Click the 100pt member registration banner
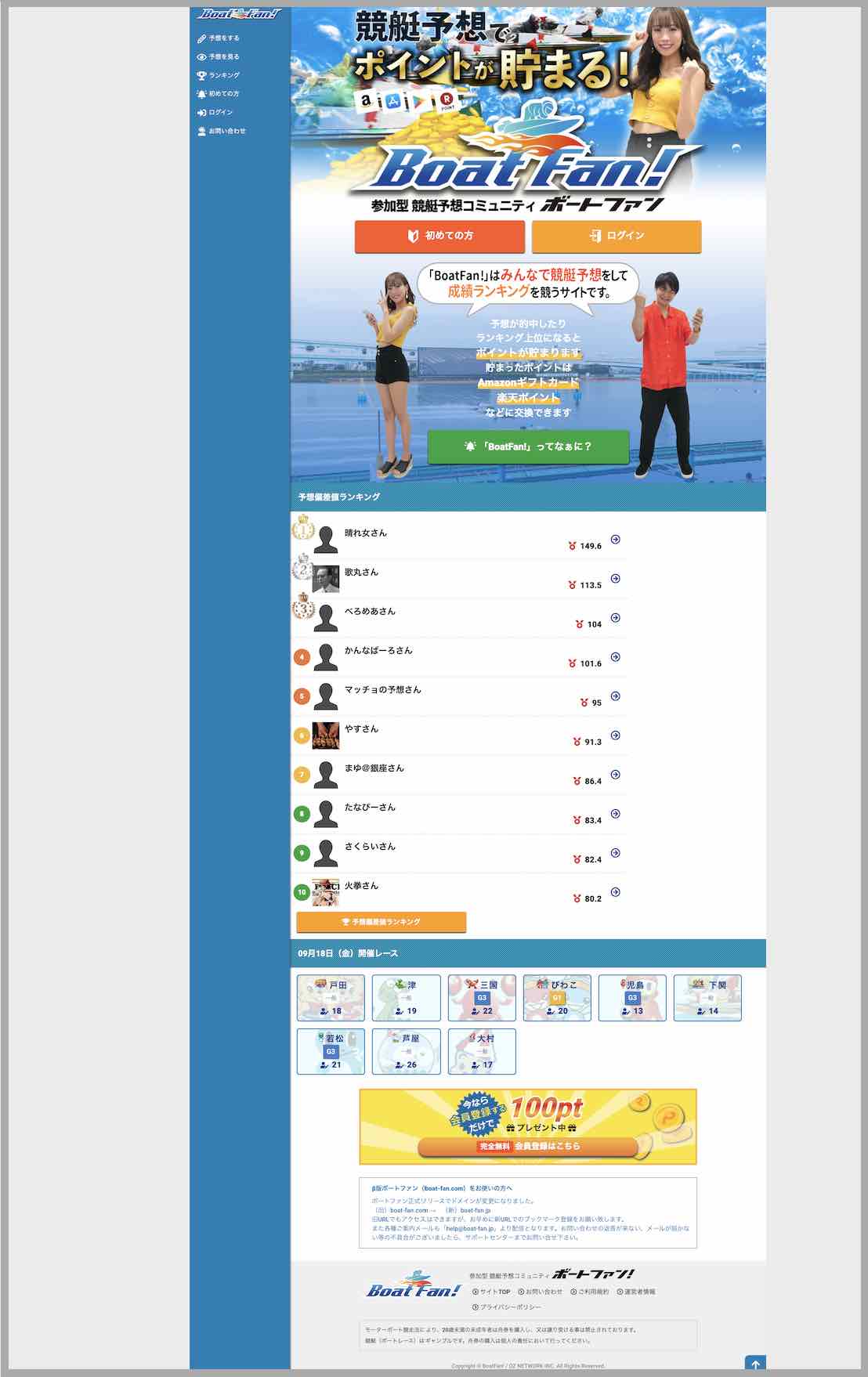The image size is (868, 1377). tap(527, 1126)
